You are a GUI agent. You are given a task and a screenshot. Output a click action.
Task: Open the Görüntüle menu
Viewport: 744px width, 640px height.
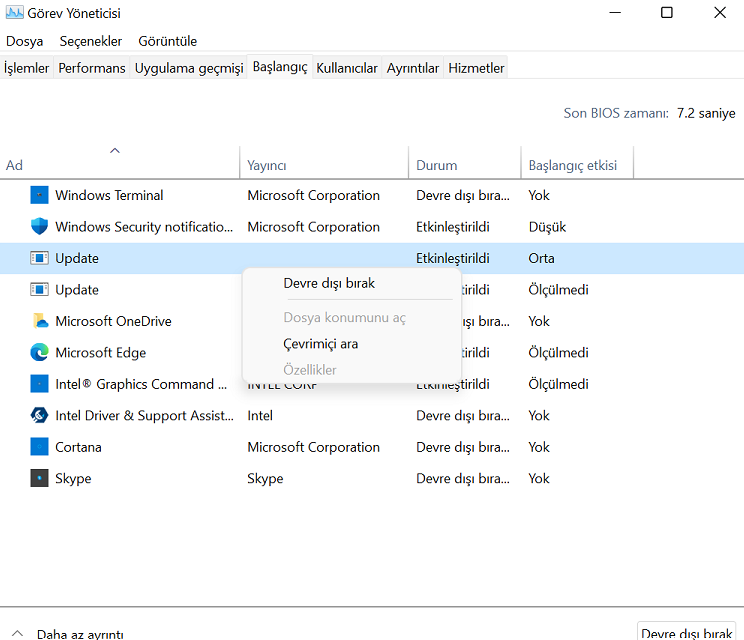click(167, 41)
